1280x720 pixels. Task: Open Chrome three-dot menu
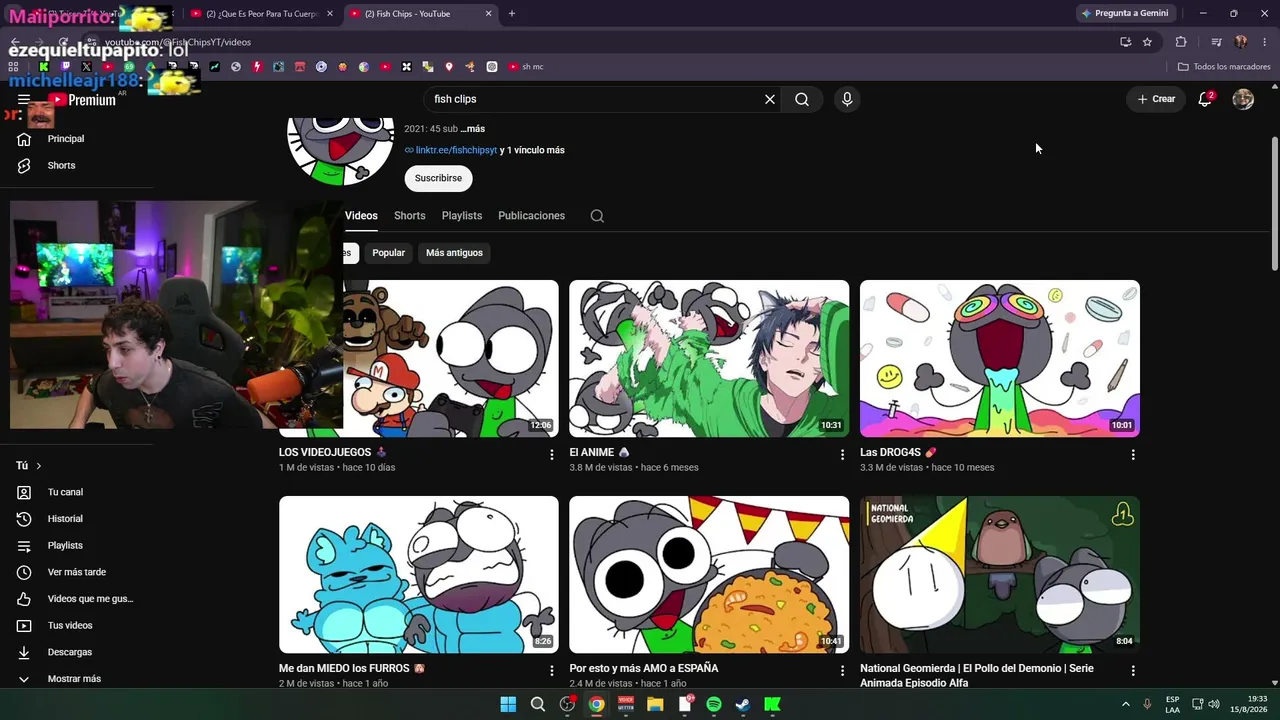(x=1265, y=42)
